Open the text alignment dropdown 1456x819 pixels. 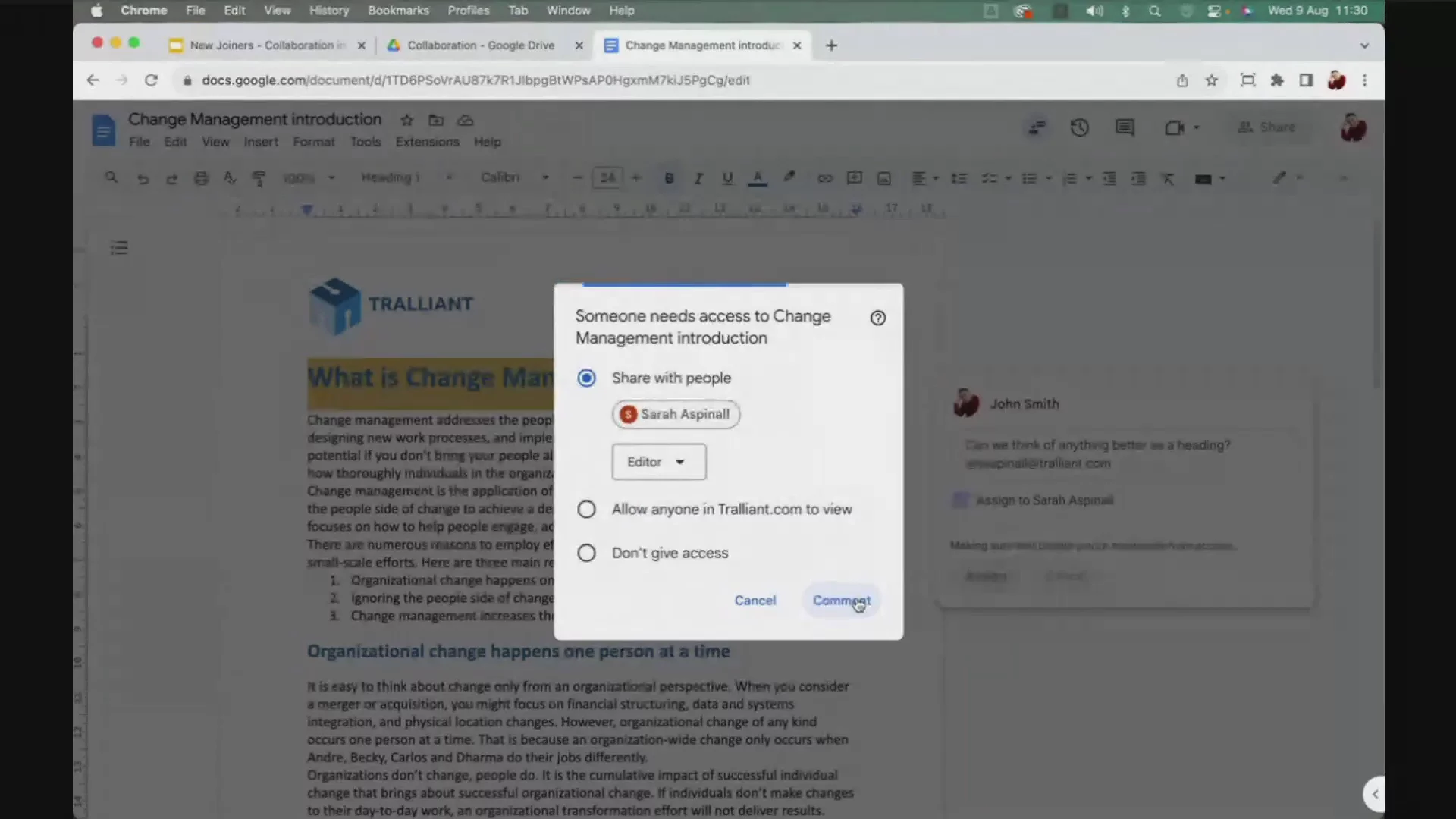click(x=924, y=178)
